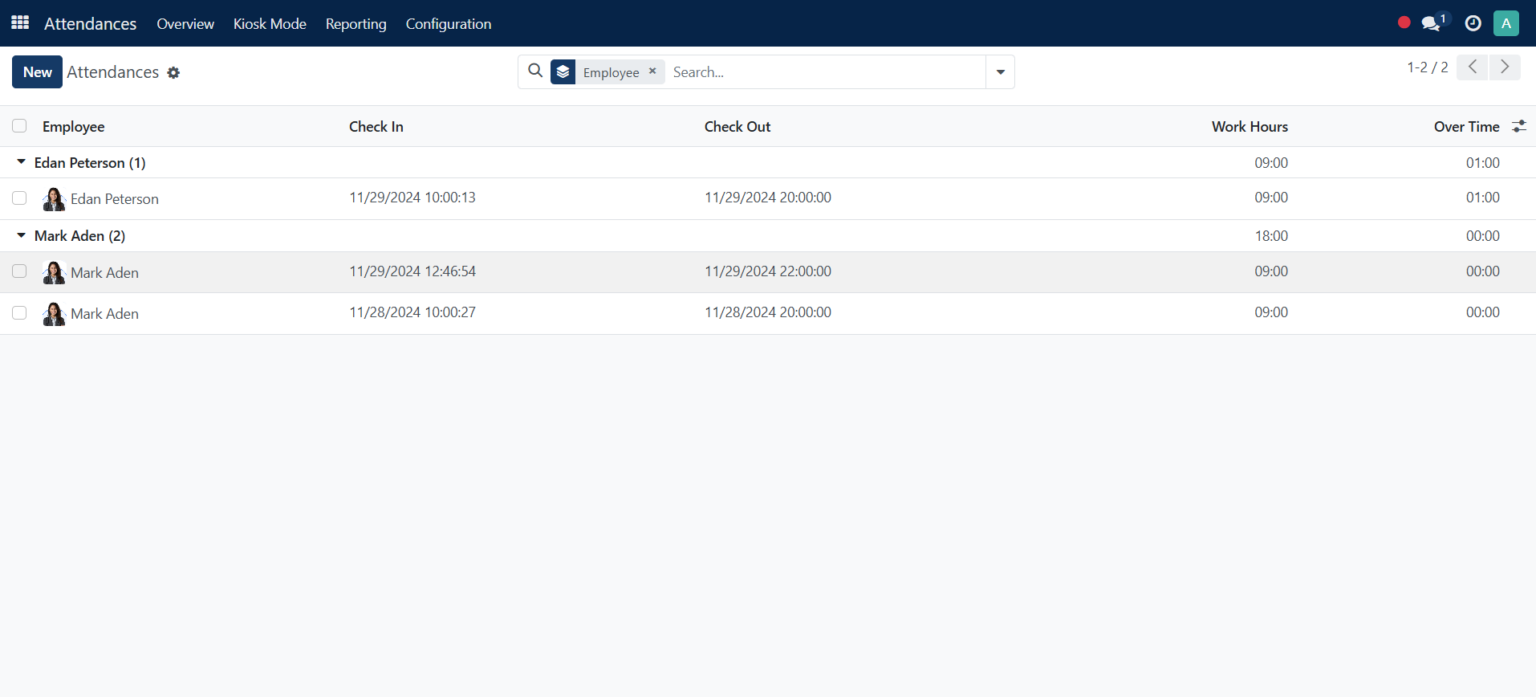Switch to Kiosk Mode
This screenshot has width=1536, height=697.
(x=270, y=23)
